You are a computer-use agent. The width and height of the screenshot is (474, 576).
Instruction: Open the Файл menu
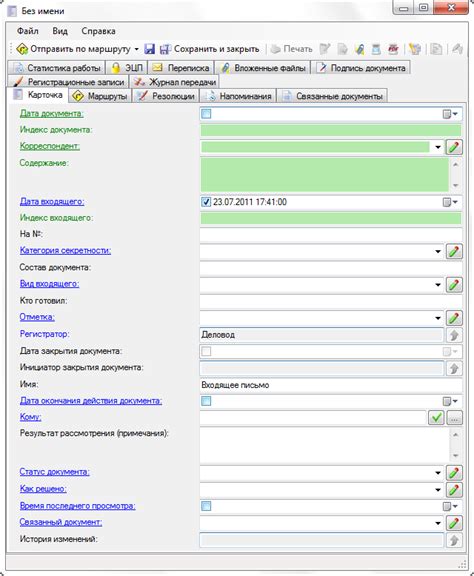28,31
